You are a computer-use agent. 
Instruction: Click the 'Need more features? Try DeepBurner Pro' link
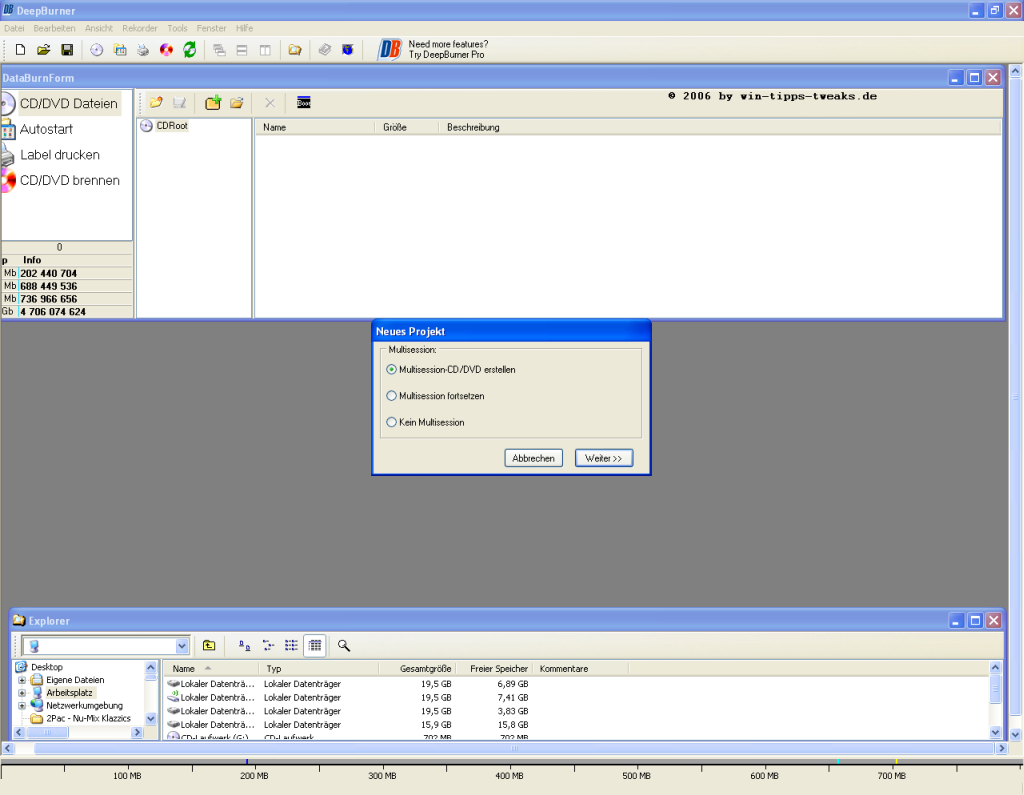point(448,50)
